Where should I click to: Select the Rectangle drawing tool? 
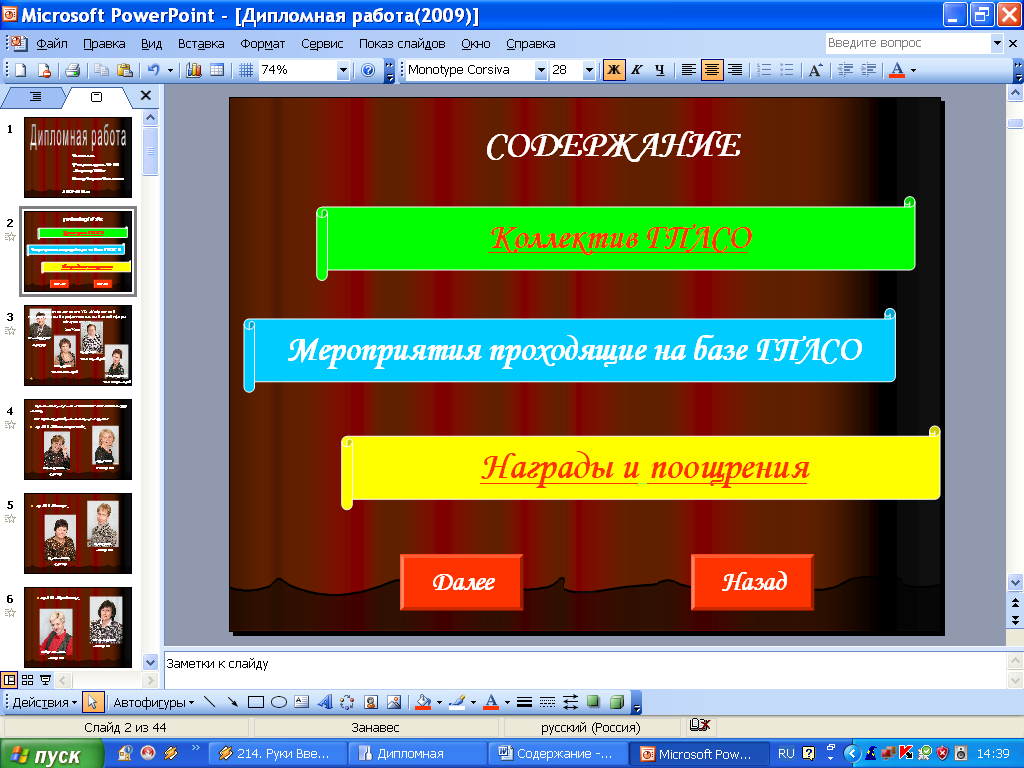[255, 702]
